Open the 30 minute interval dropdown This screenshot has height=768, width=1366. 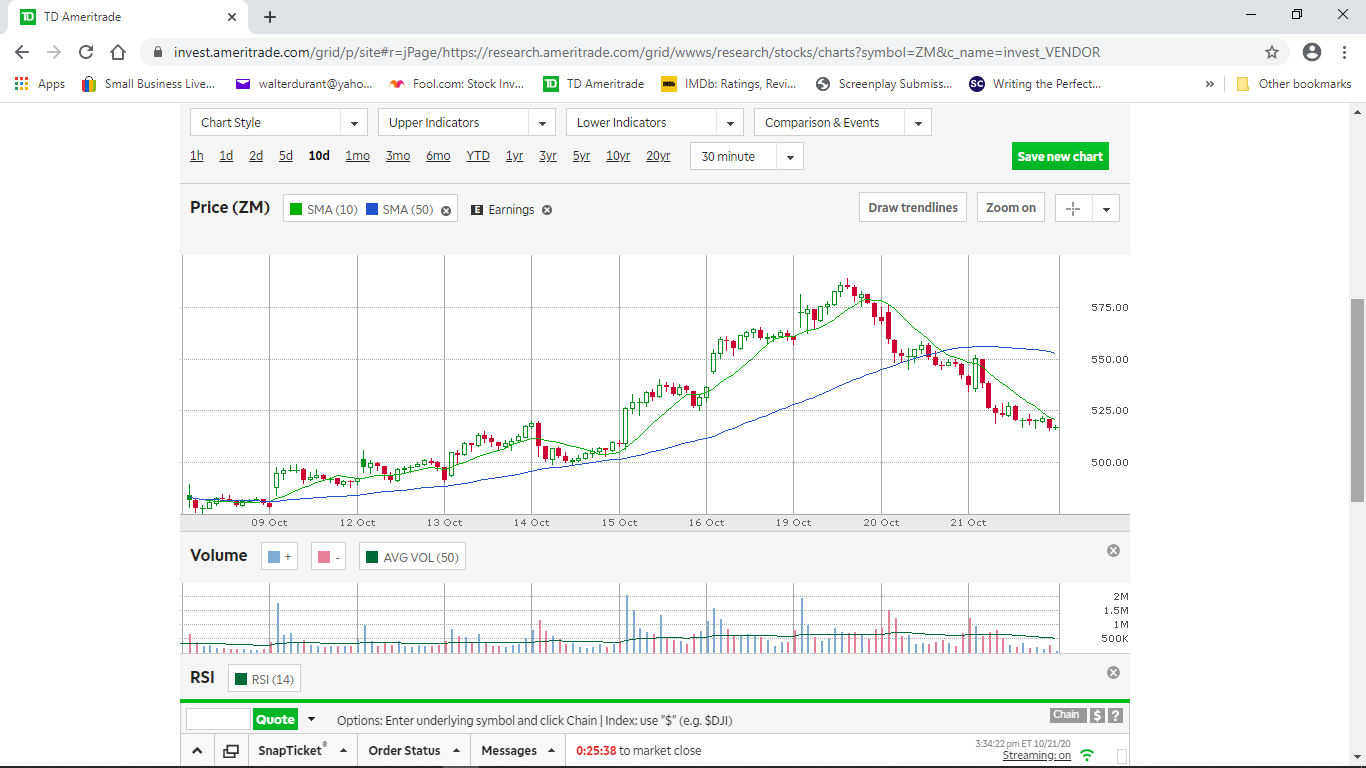tap(746, 157)
